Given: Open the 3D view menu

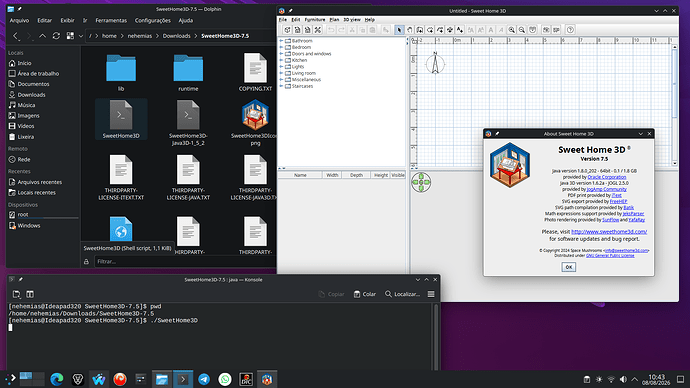Looking at the screenshot, I should tap(352, 20).
